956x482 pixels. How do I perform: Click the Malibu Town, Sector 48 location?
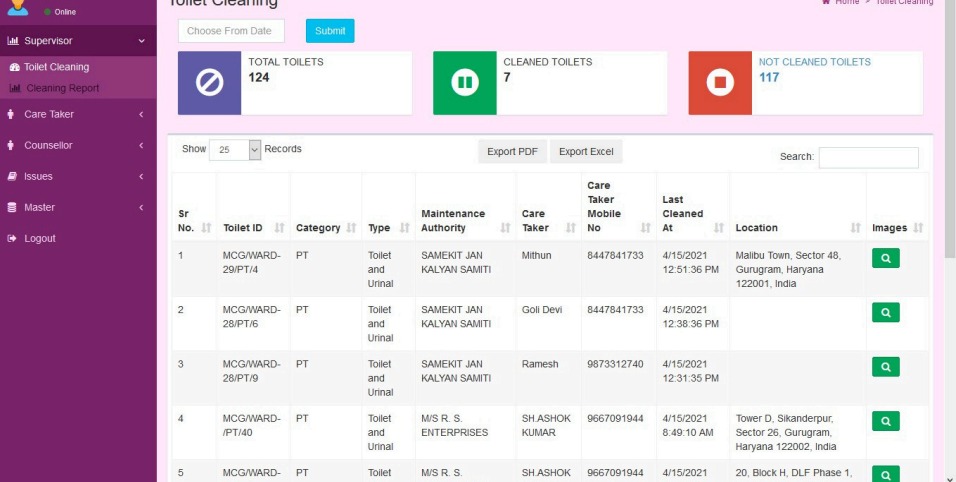(788, 269)
